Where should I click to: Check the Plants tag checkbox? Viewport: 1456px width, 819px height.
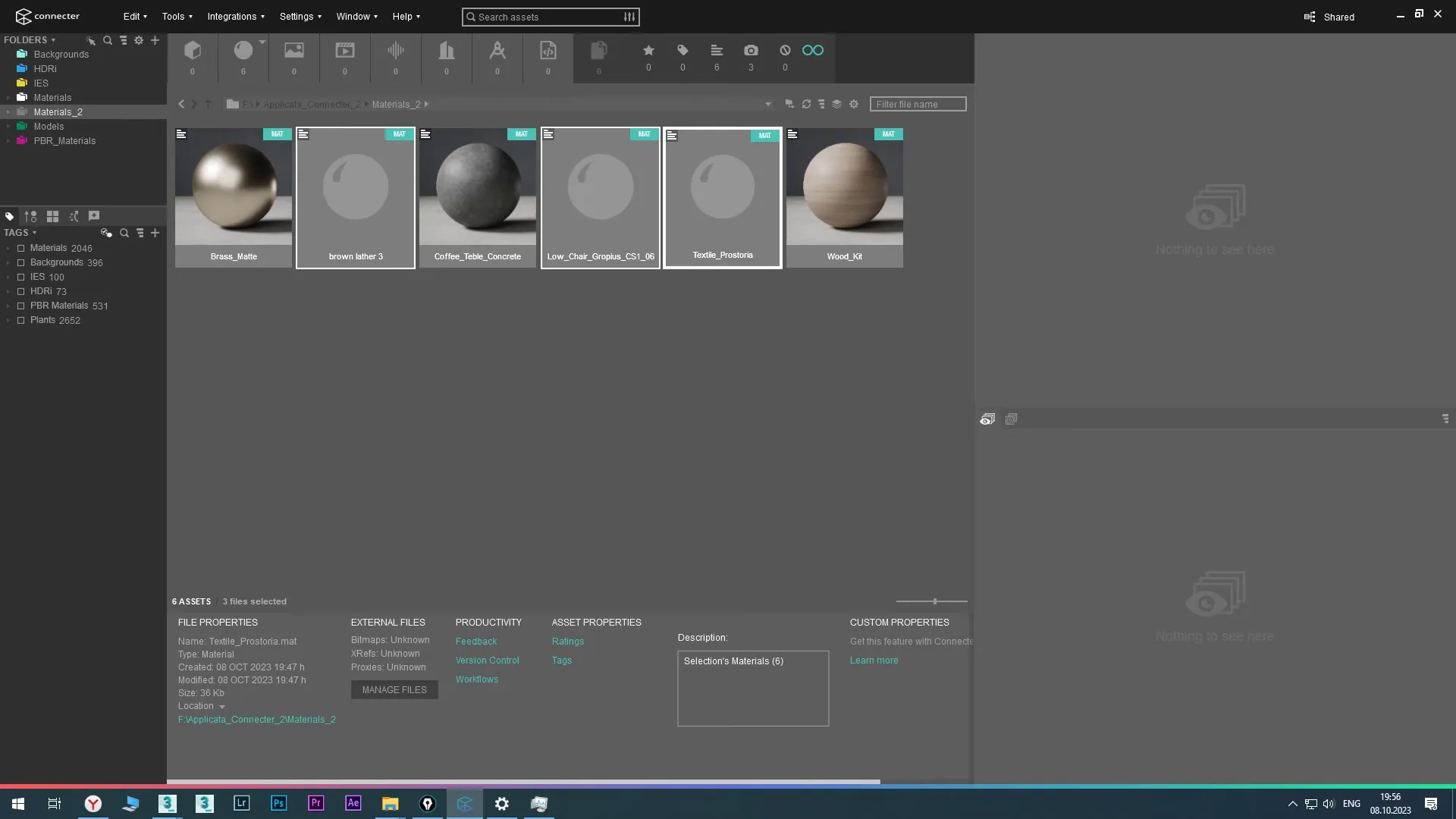coord(21,321)
